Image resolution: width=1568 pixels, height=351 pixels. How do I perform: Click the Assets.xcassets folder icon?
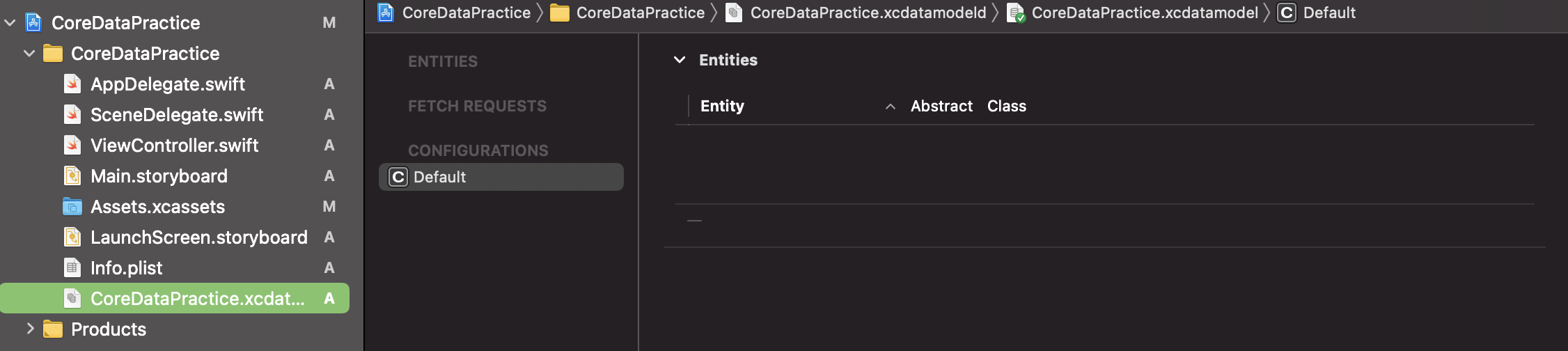[72, 207]
